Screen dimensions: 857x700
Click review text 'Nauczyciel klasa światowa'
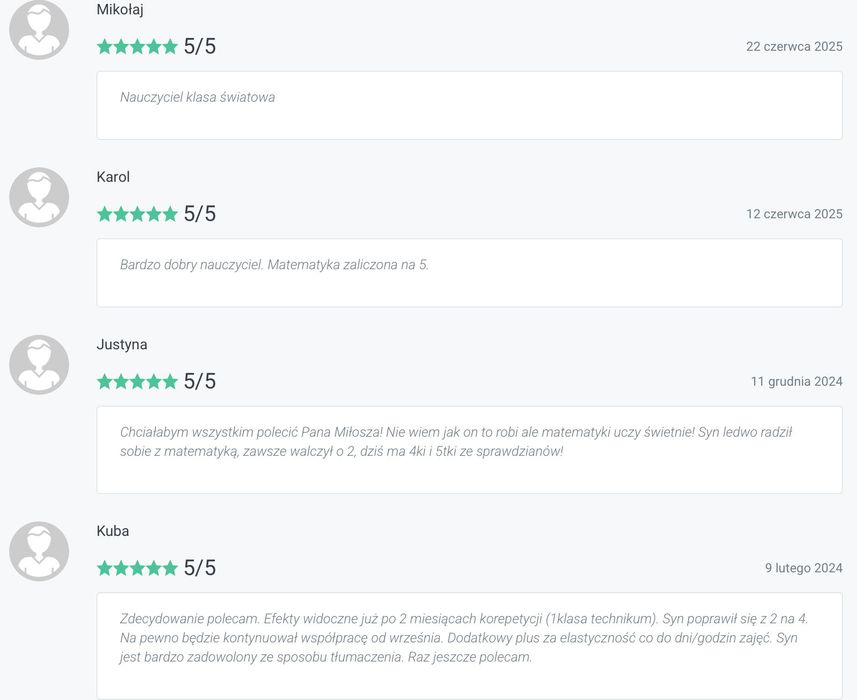coord(198,97)
